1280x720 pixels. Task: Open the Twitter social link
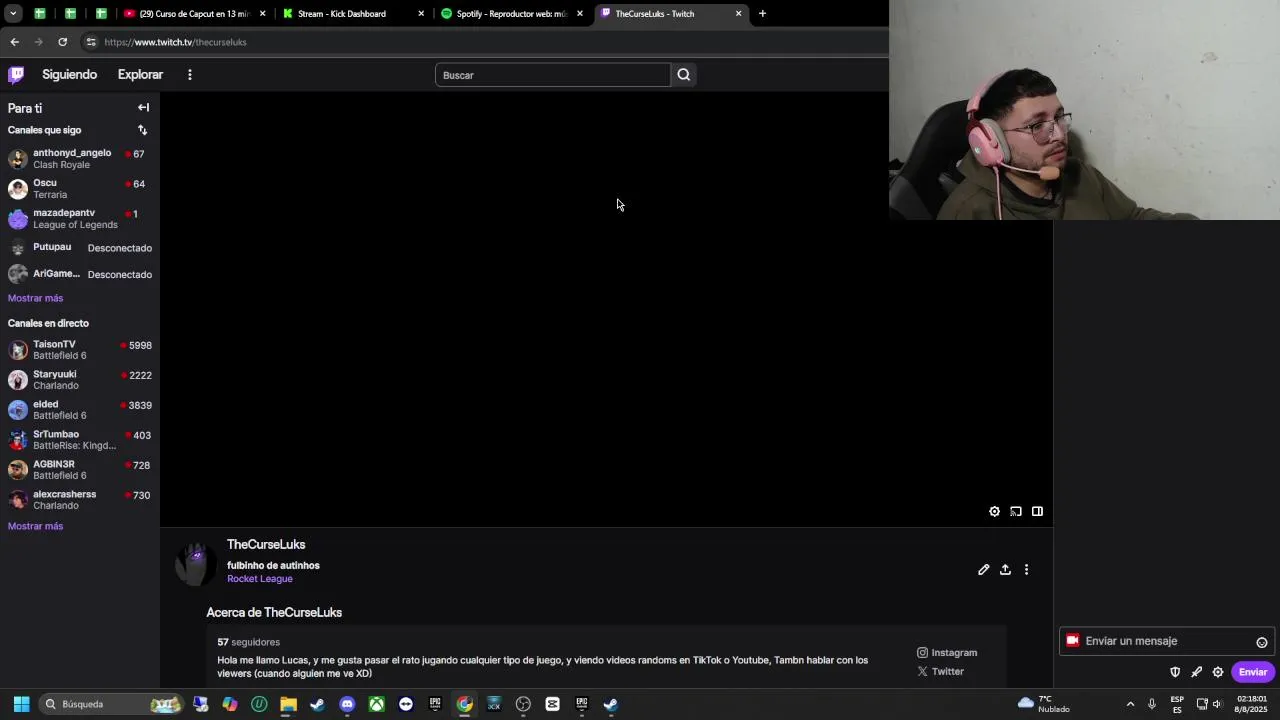tap(941, 672)
